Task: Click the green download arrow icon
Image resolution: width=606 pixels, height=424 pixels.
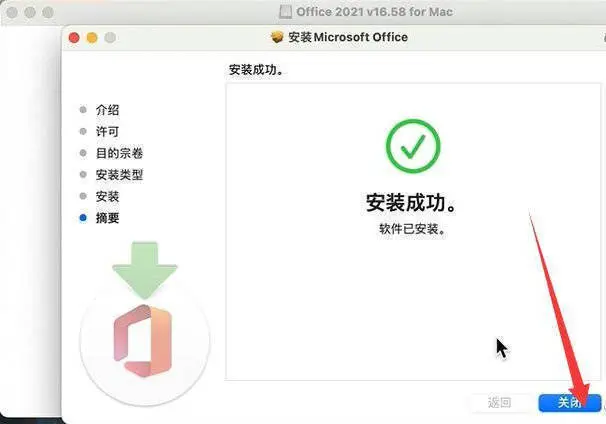Action: (145, 270)
